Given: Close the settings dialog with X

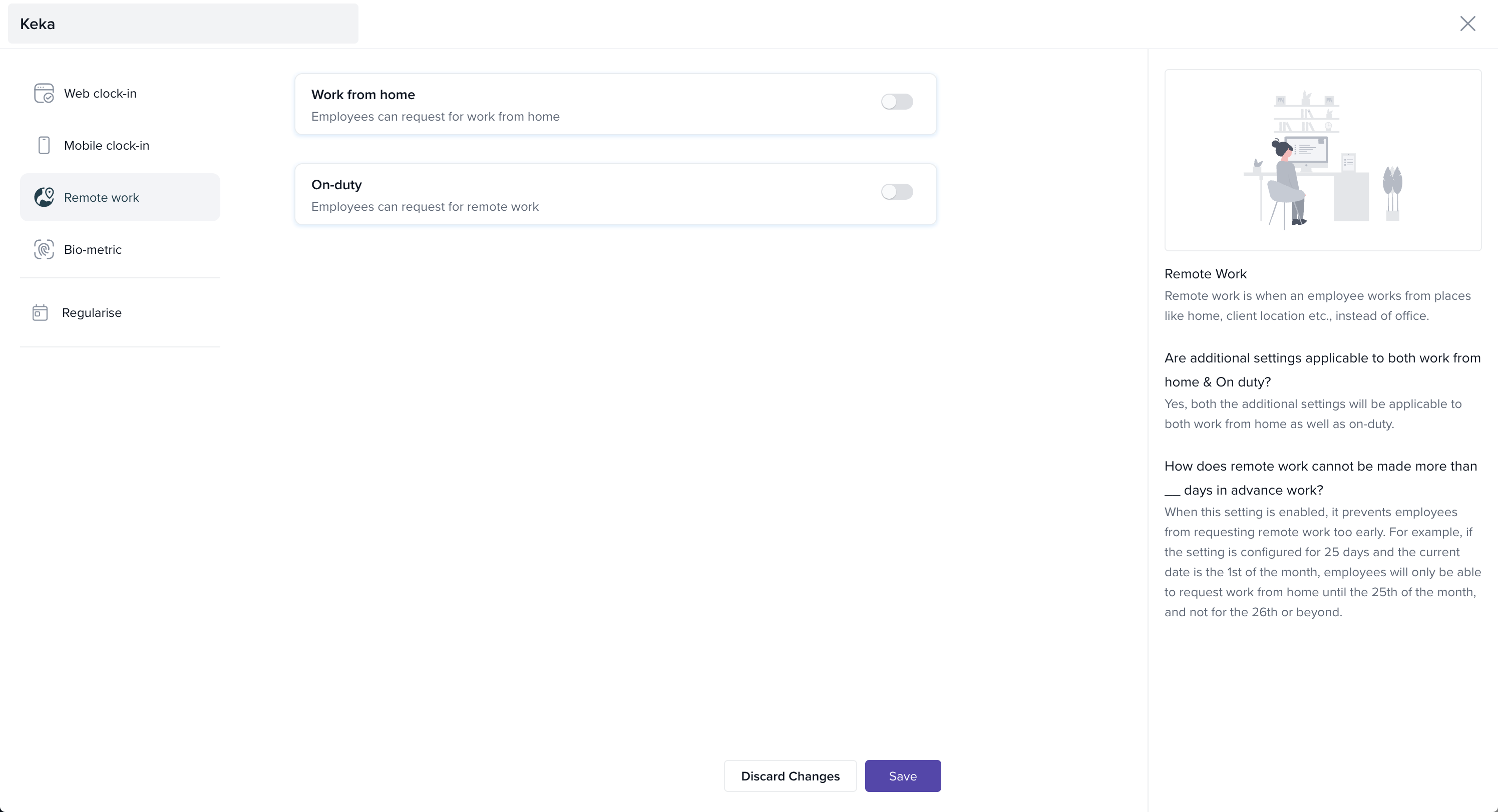Looking at the screenshot, I should coord(1467,24).
